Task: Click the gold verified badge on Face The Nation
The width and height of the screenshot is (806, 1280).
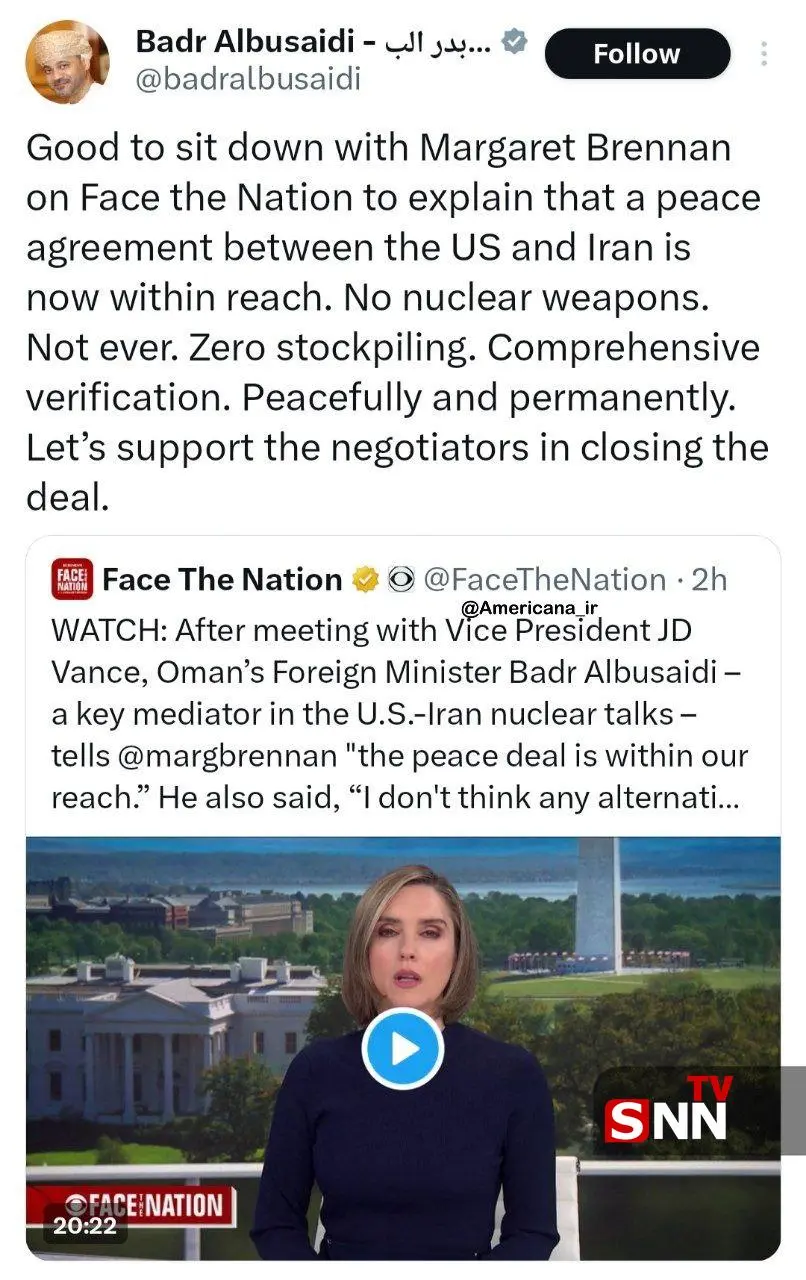Action: pyautogui.click(x=365, y=579)
